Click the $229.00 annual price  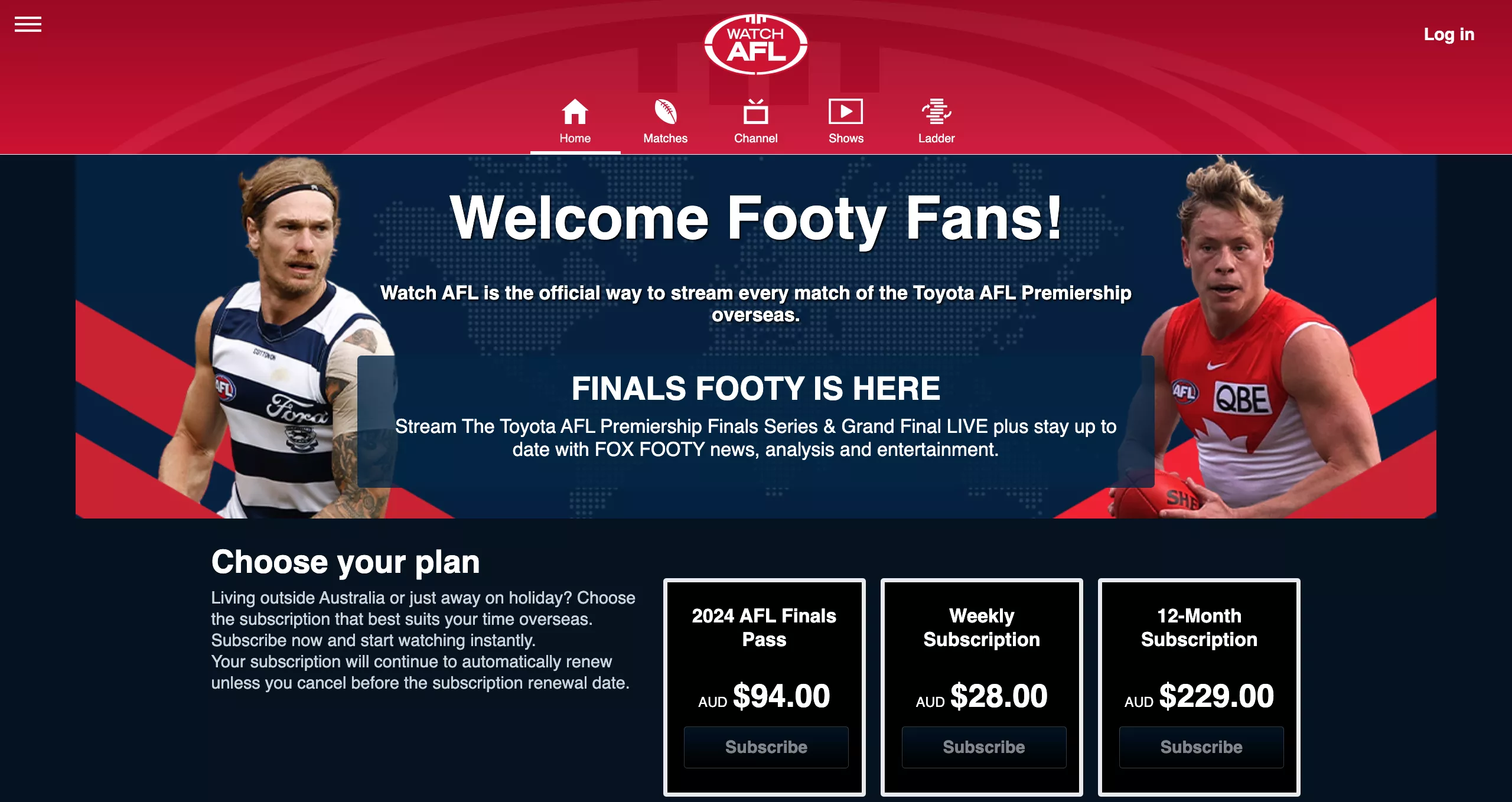[x=1216, y=696]
